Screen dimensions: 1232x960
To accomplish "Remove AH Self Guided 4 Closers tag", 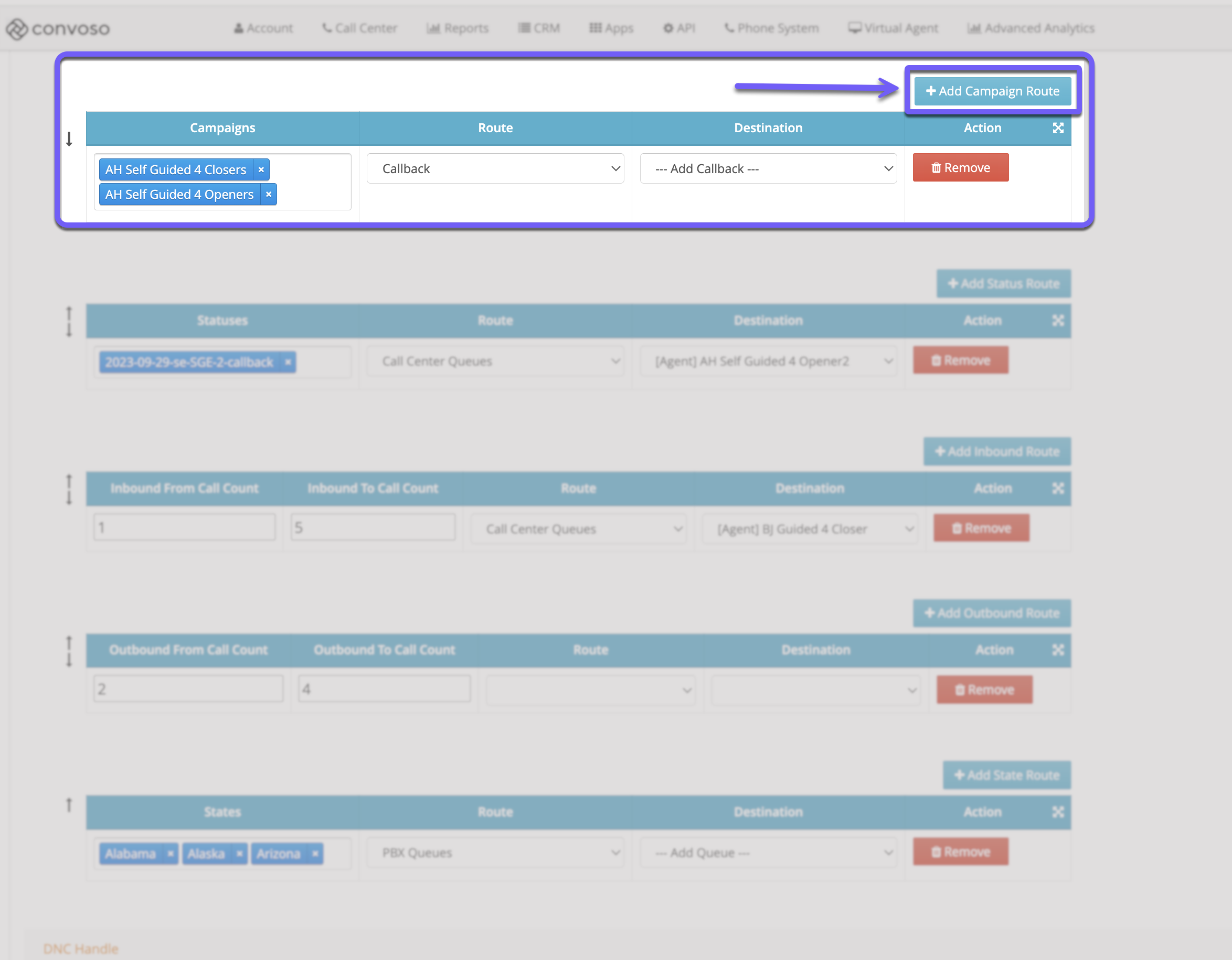I will pos(261,170).
